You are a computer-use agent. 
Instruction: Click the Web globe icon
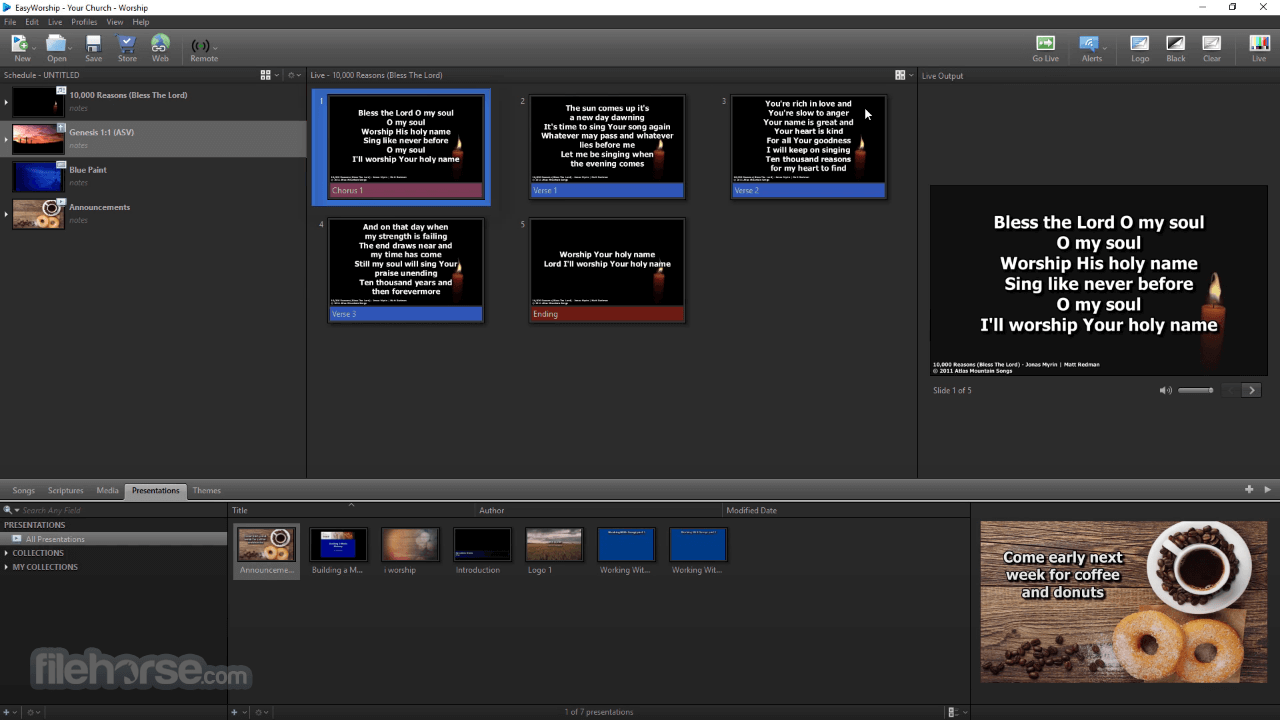[x=160, y=44]
